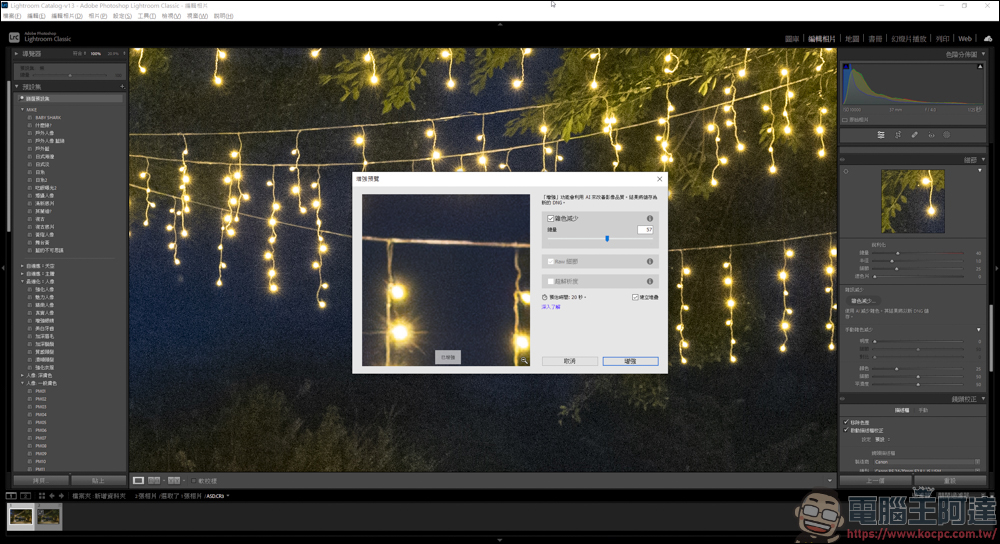
Task: Select the first filmstrip thumbnail
Action: point(21,516)
